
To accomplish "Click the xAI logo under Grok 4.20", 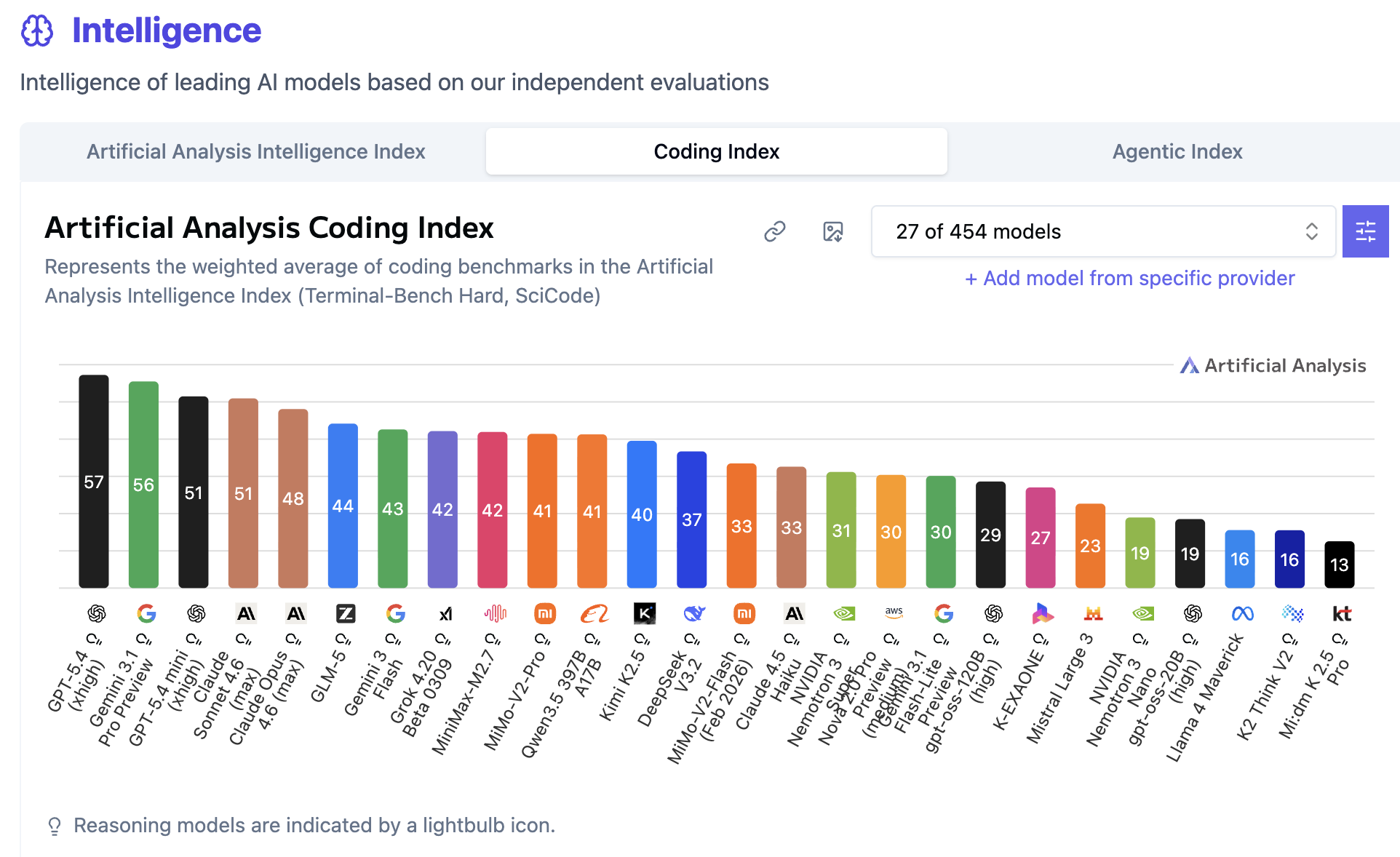I will [x=445, y=614].
